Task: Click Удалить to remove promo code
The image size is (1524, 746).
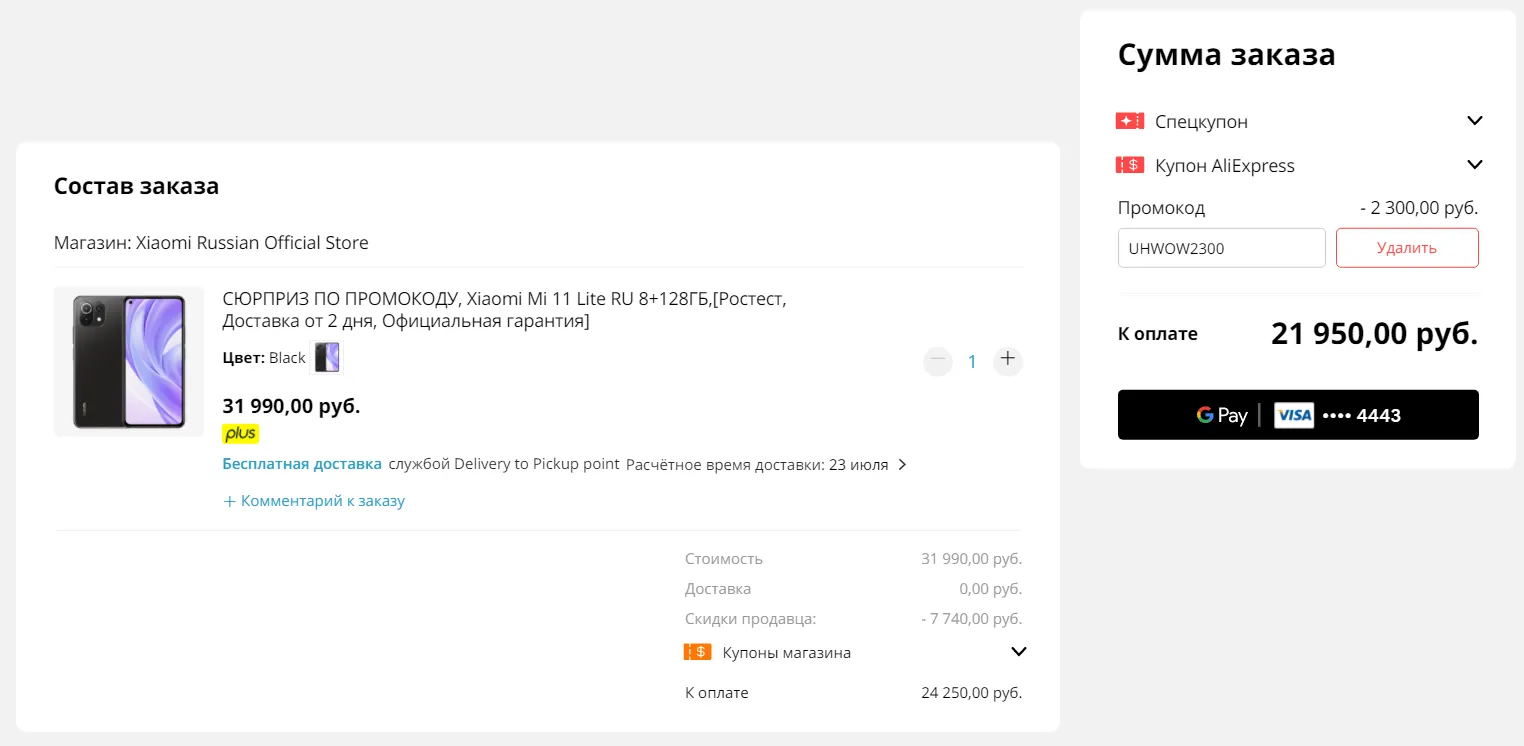Action: tap(1406, 248)
